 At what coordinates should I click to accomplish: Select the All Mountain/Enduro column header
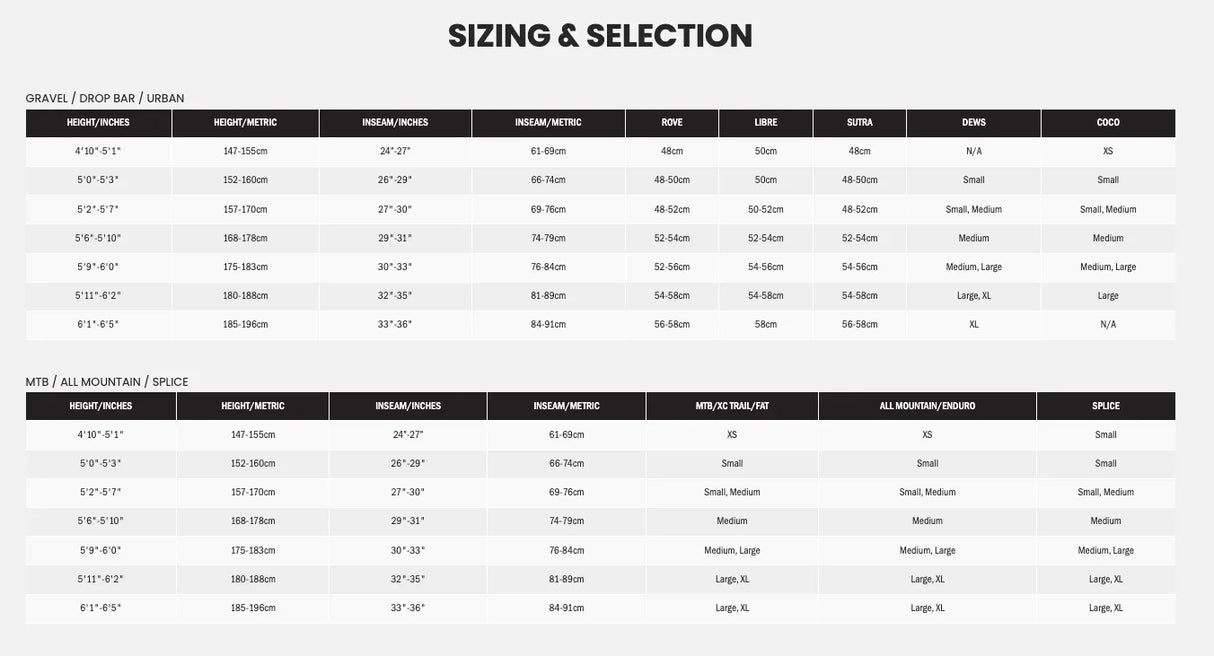(927, 406)
